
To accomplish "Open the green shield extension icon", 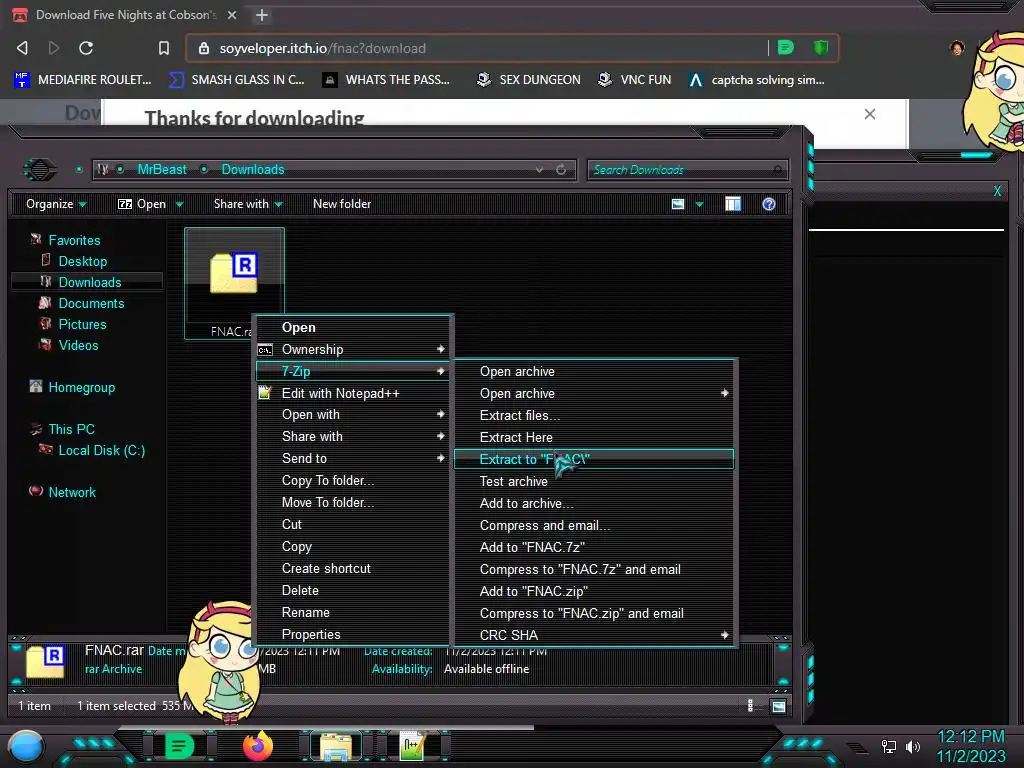I will 821,48.
